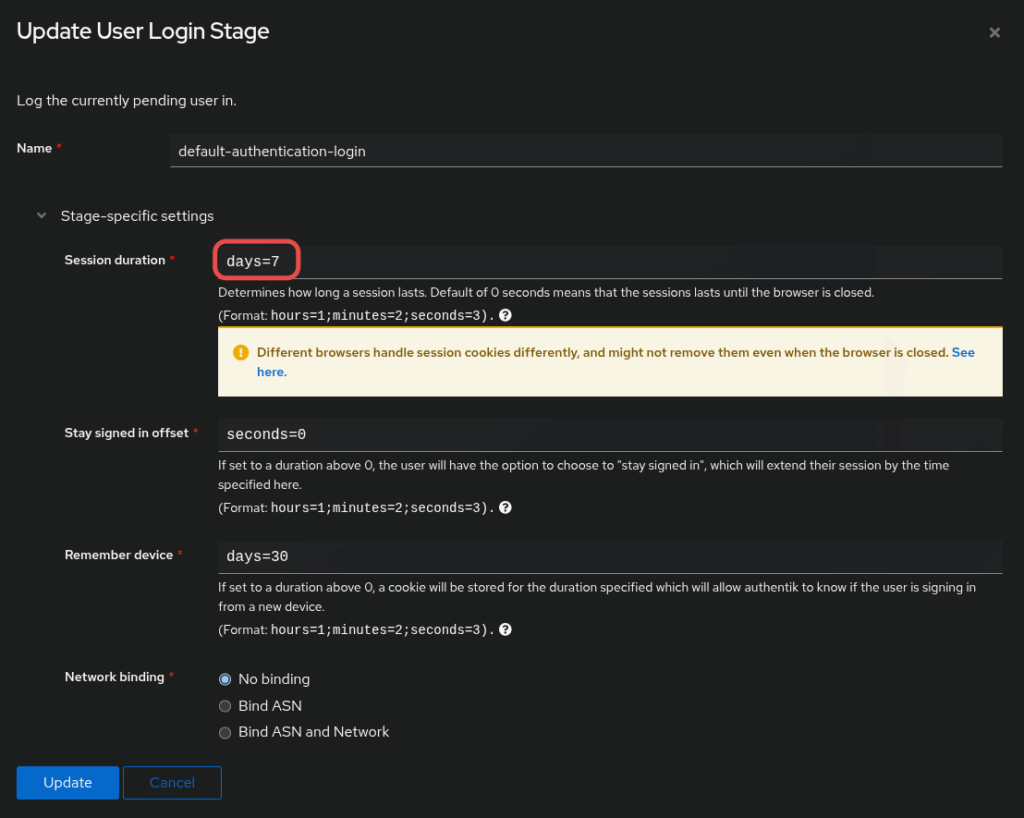Screen dimensions: 1024x818
Task: Click the Remember device label
Action: coord(118,555)
